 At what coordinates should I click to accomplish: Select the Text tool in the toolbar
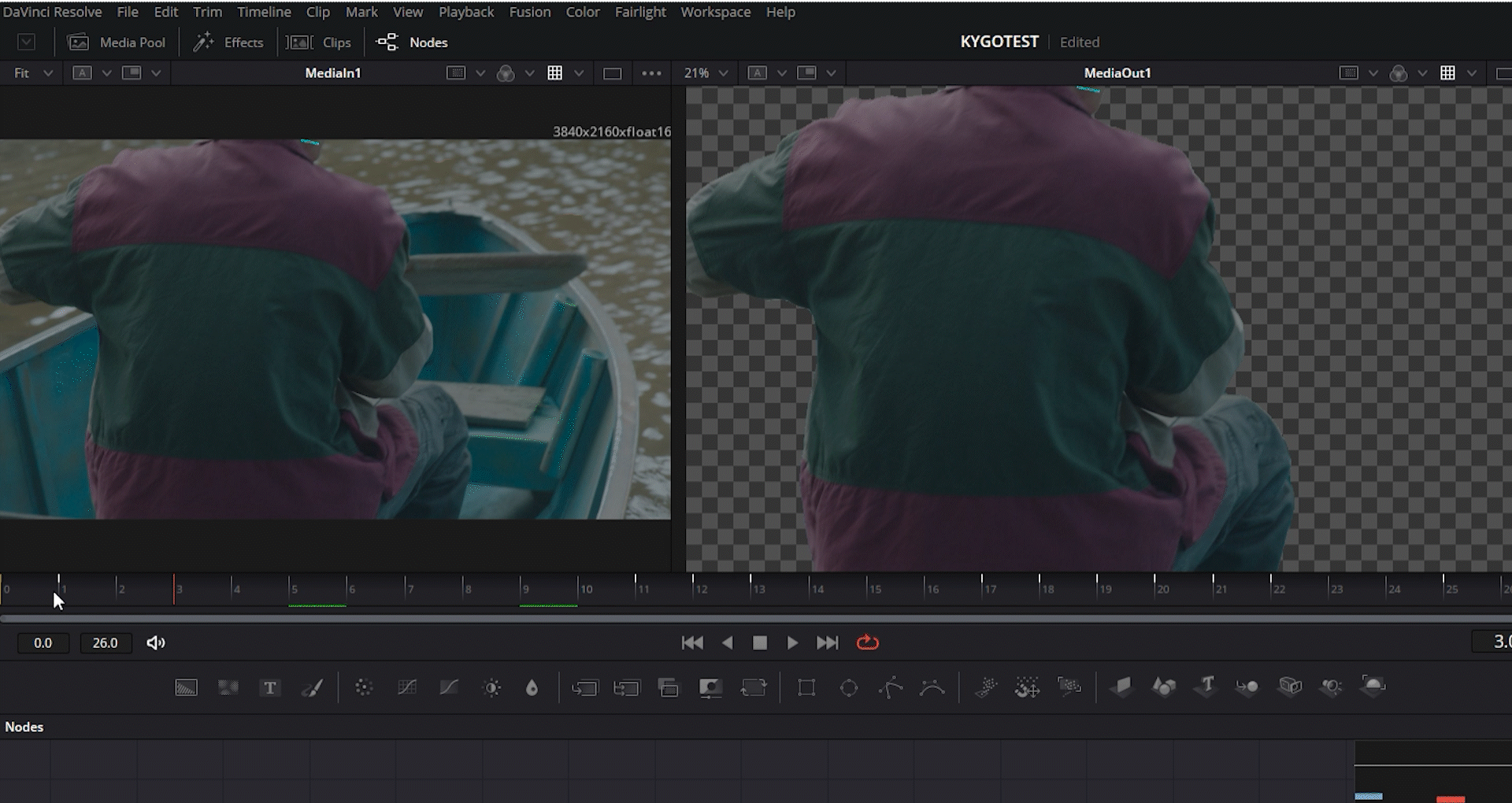[x=269, y=688]
